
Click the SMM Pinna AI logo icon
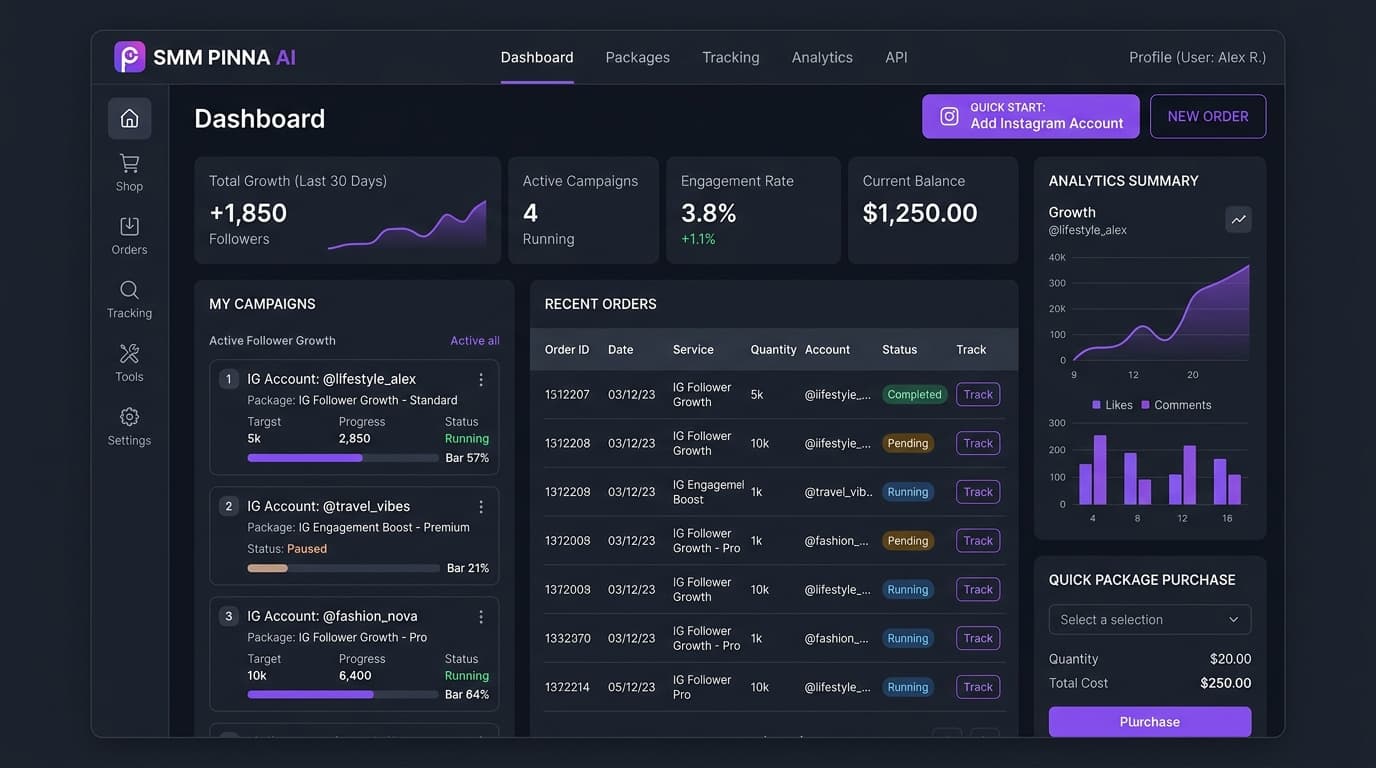tap(130, 57)
